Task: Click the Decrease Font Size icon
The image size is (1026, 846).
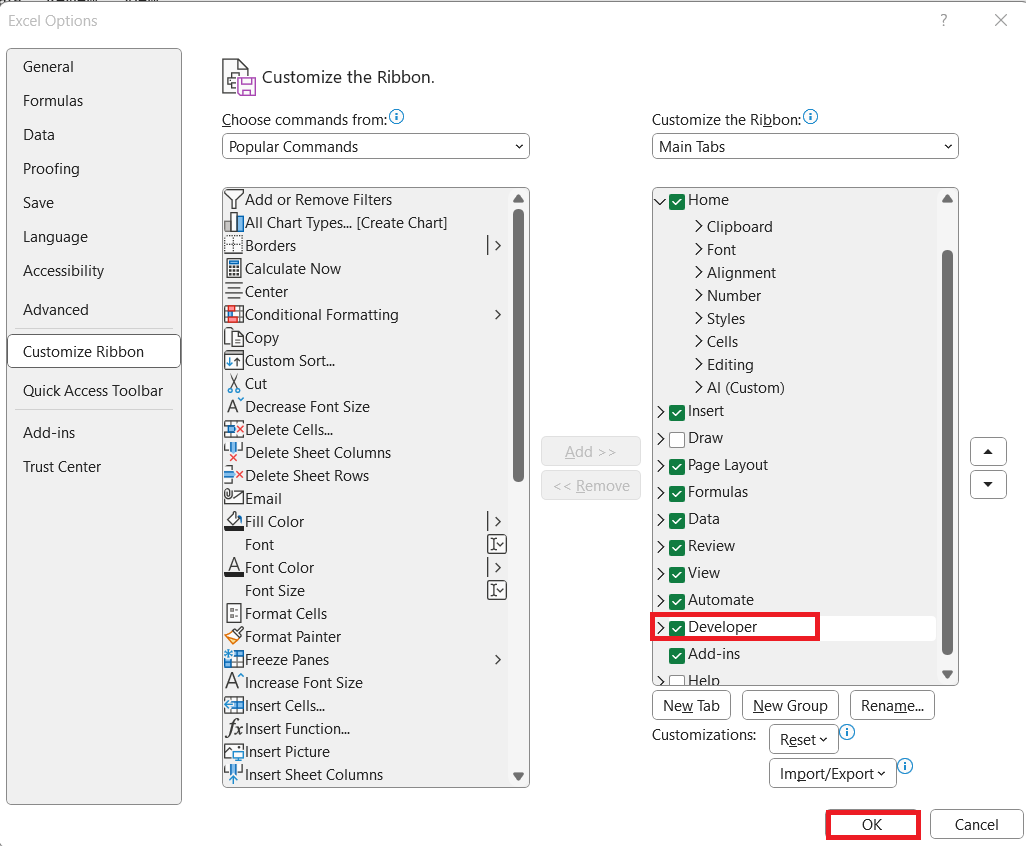Action: pyautogui.click(x=235, y=406)
